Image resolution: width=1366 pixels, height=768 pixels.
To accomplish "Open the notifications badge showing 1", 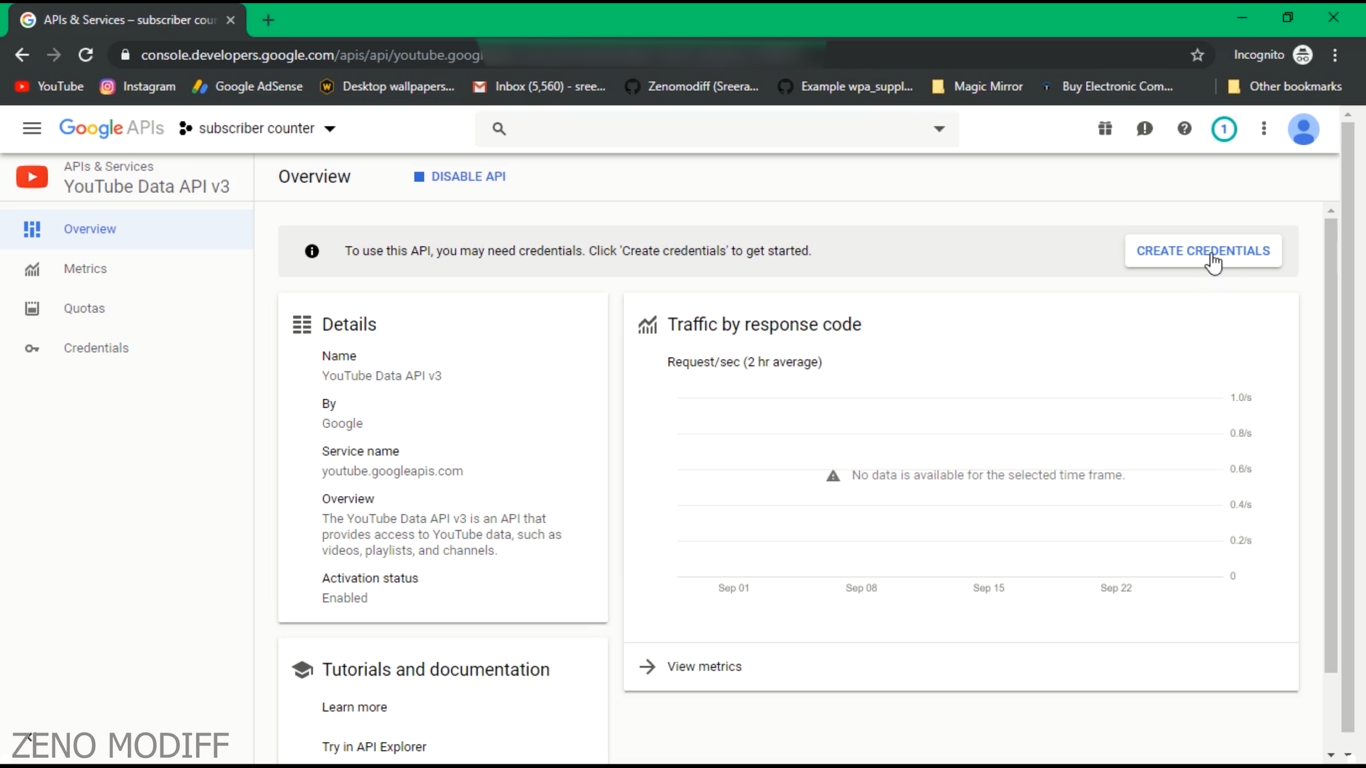I will coord(1224,129).
